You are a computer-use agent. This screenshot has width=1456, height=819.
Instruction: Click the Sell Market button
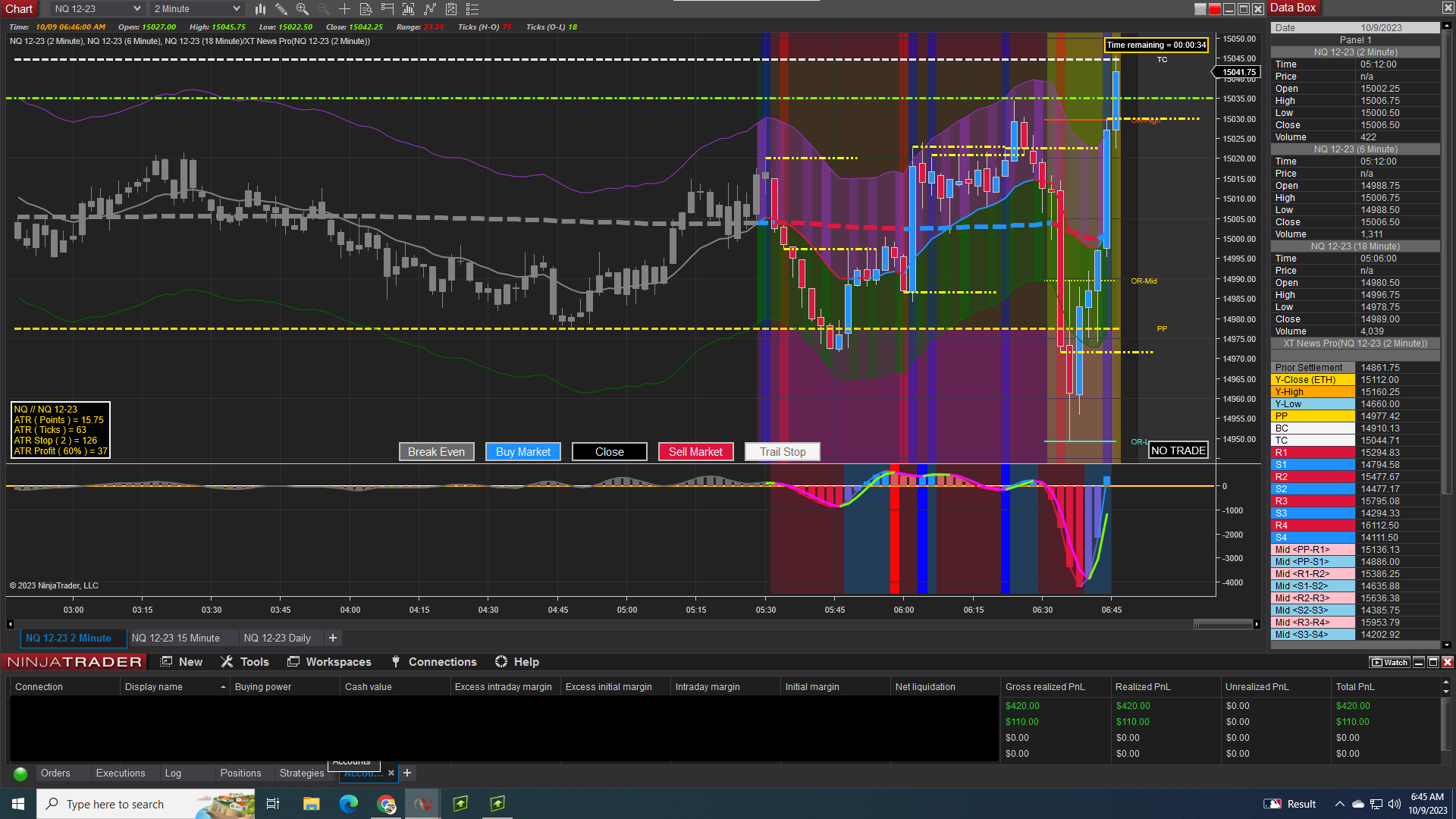pyautogui.click(x=696, y=452)
